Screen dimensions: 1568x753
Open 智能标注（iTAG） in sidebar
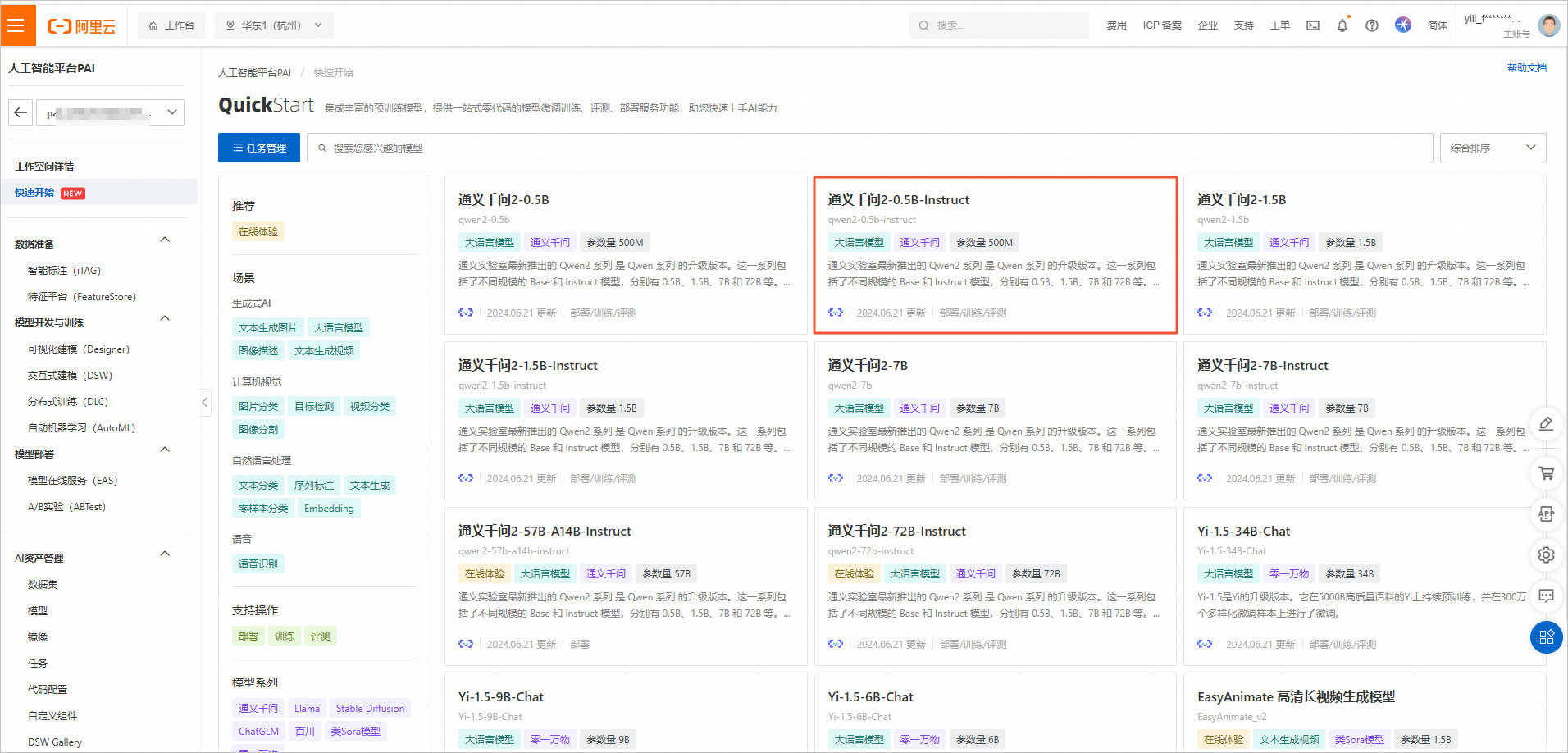[64, 271]
